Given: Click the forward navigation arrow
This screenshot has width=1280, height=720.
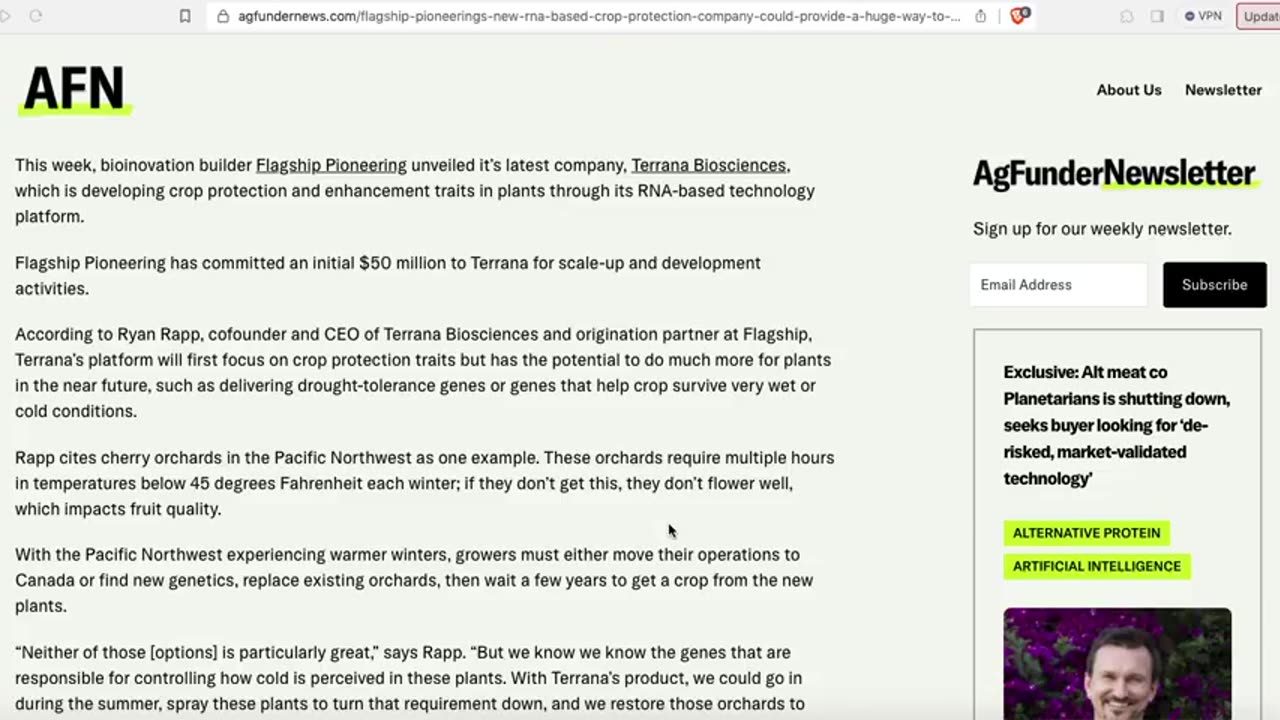Looking at the screenshot, I should pos(5,16).
